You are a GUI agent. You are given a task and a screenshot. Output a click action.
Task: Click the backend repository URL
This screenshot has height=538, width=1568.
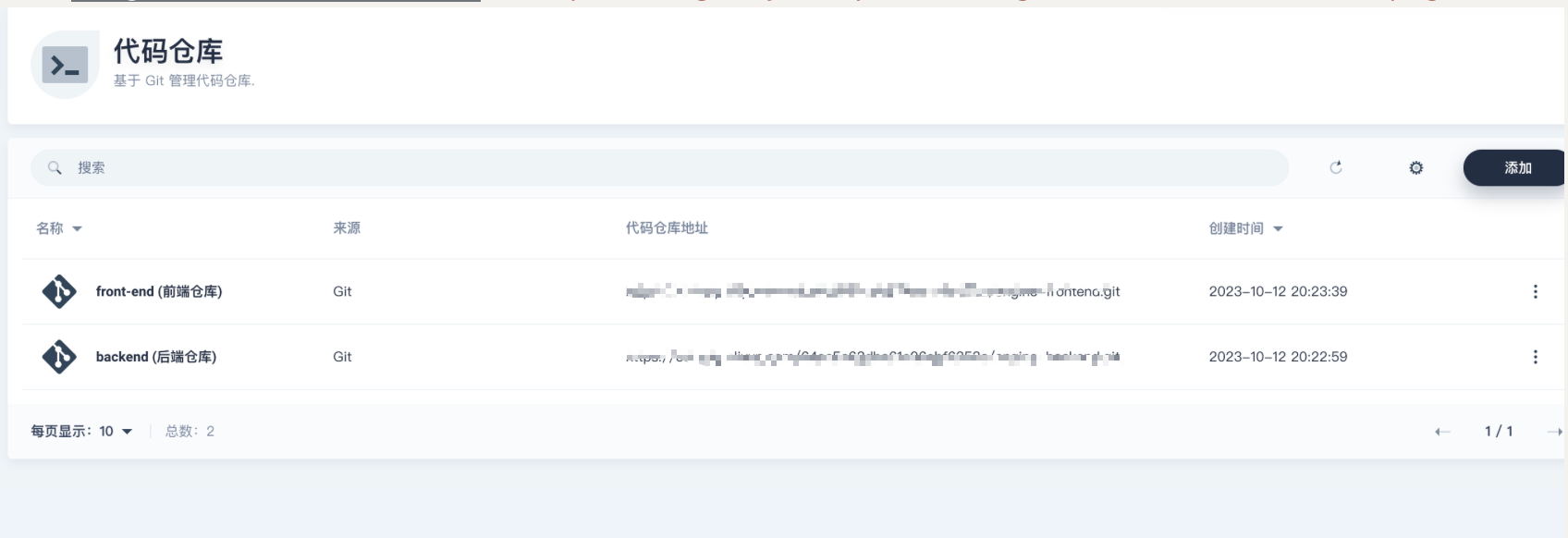pyautogui.click(x=873, y=357)
